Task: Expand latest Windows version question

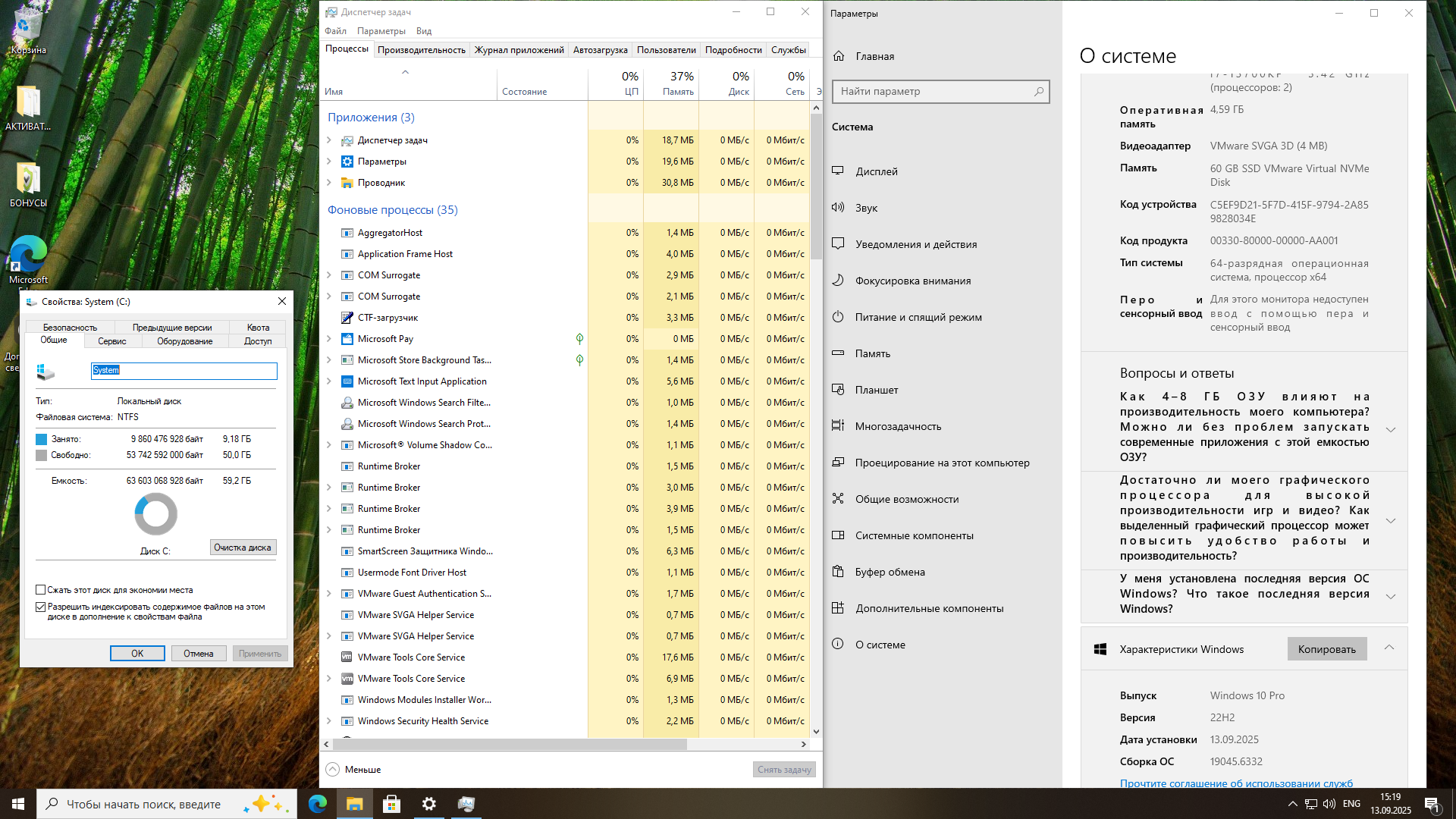Action: tap(1391, 596)
